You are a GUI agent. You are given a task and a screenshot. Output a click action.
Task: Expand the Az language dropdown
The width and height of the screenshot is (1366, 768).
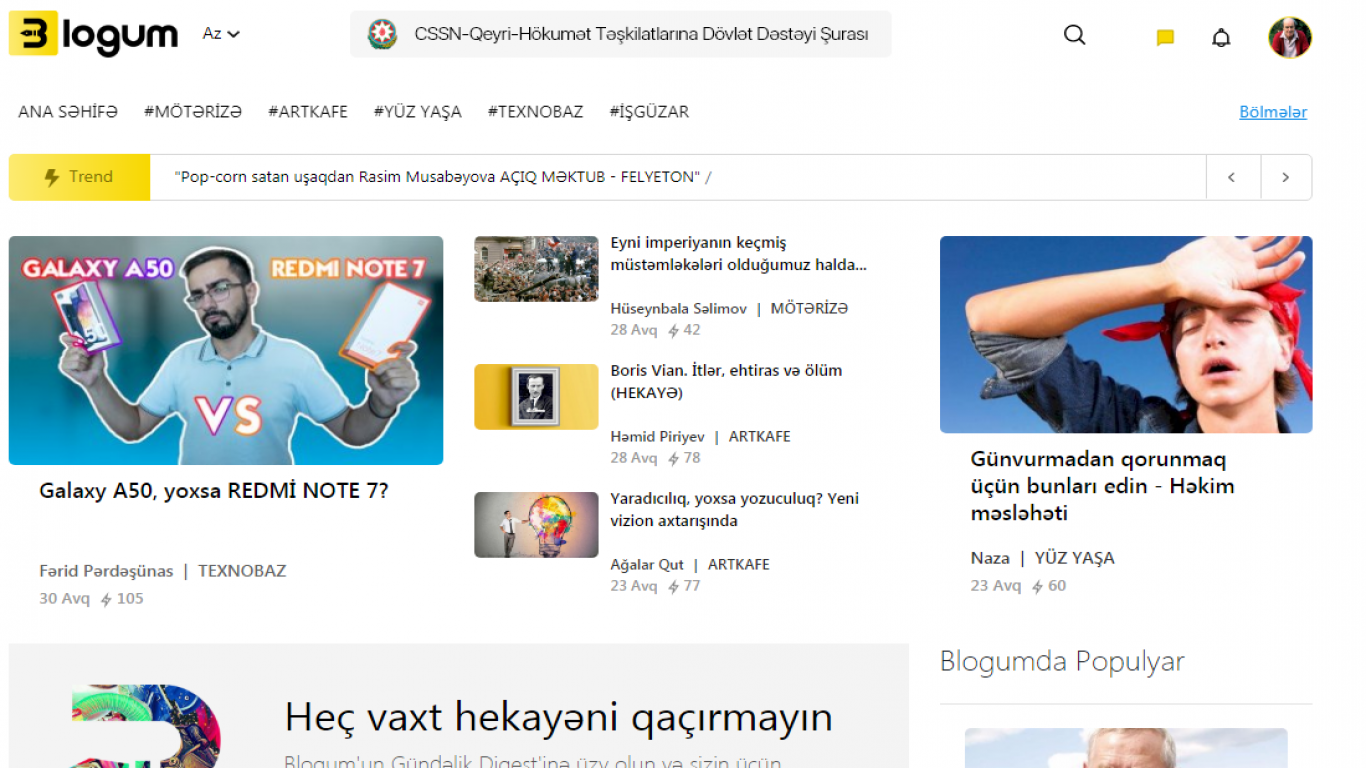[x=221, y=34]
